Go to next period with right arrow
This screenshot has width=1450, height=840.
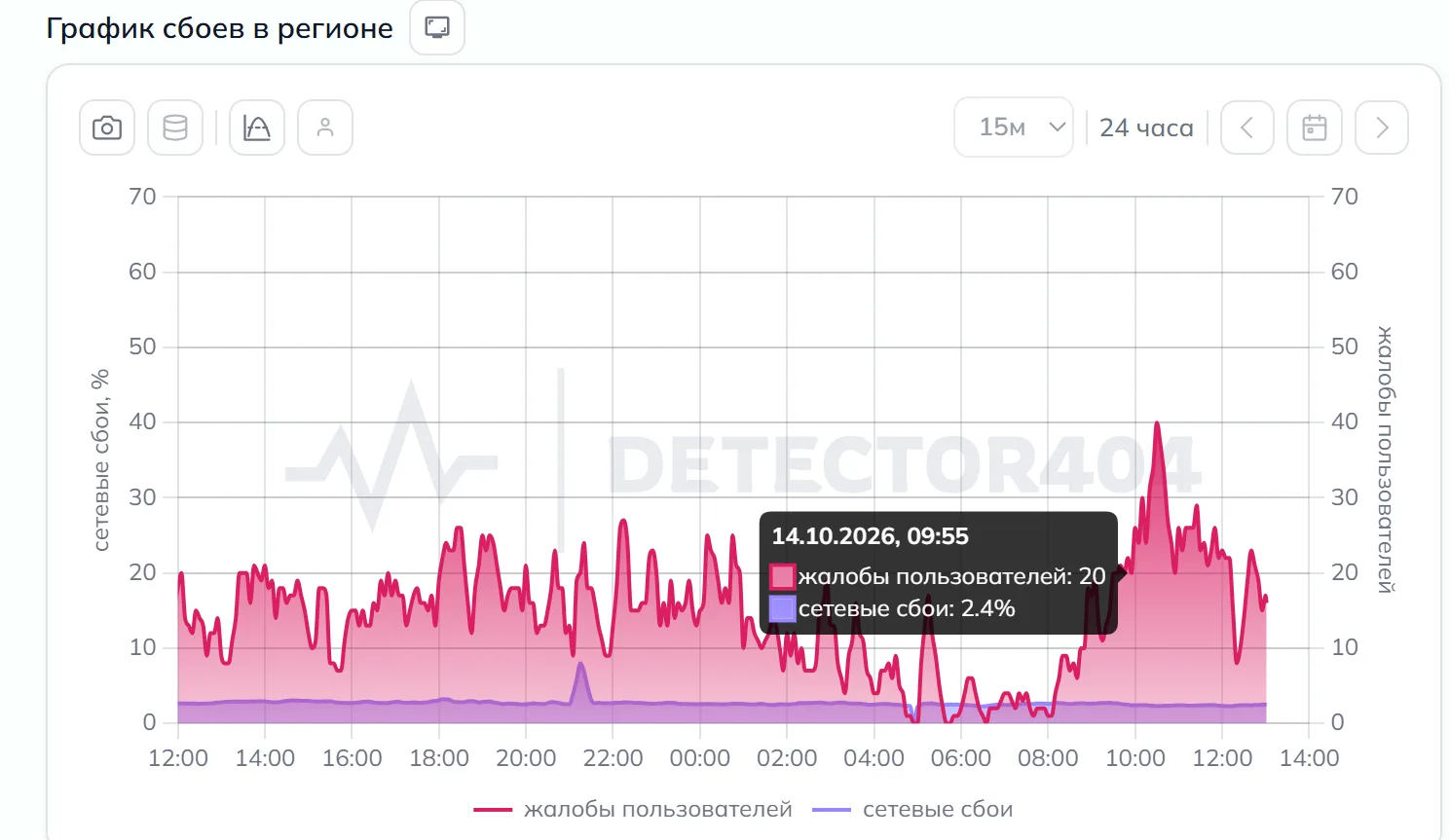pyautogui.click(x=1382, y=128)
